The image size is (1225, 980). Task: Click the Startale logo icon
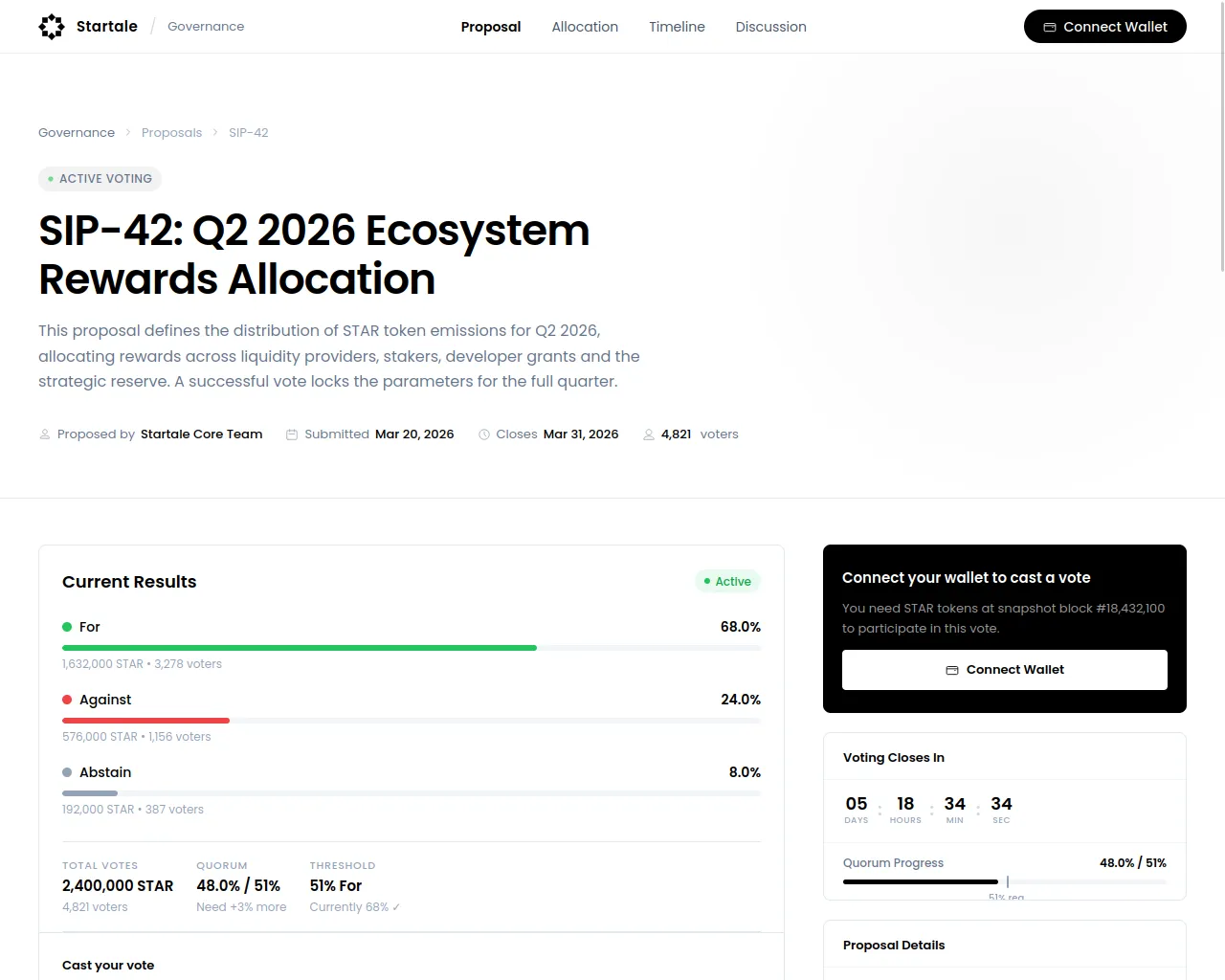pyautogui.click(x=52, y=27)
